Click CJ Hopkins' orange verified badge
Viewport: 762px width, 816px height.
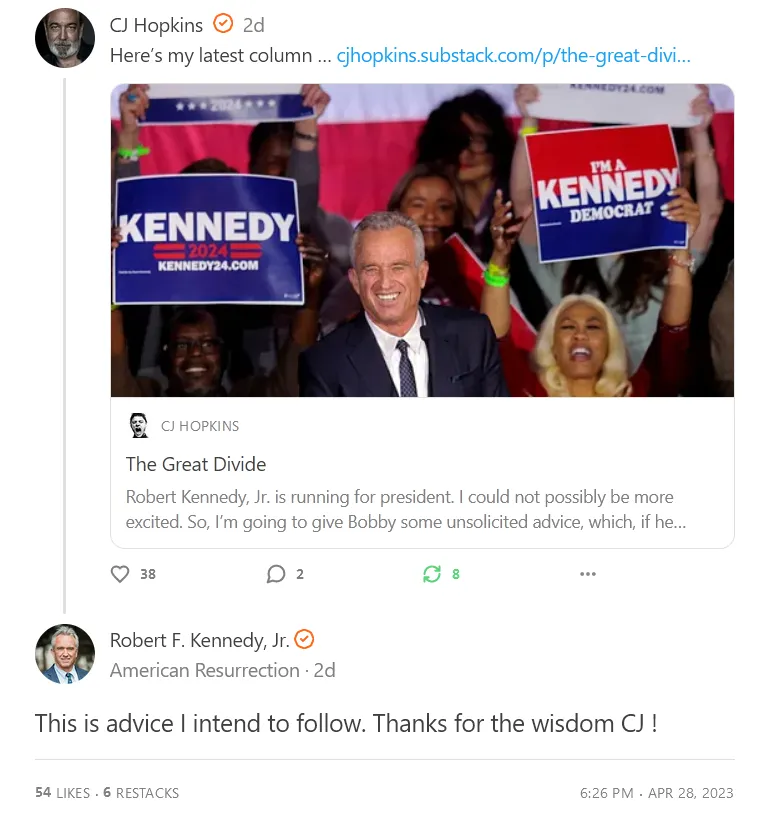point(224,24)
